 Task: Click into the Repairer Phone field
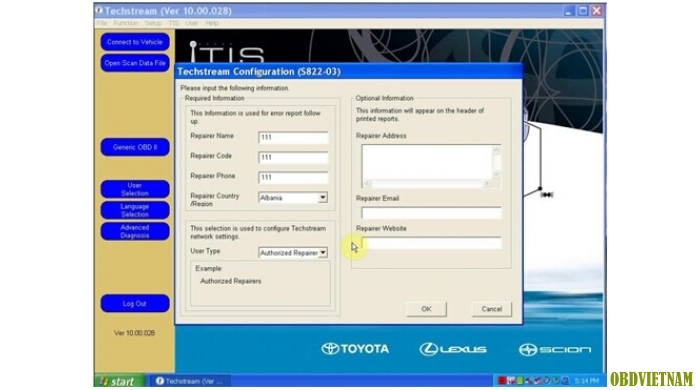[x=293, y=178]
